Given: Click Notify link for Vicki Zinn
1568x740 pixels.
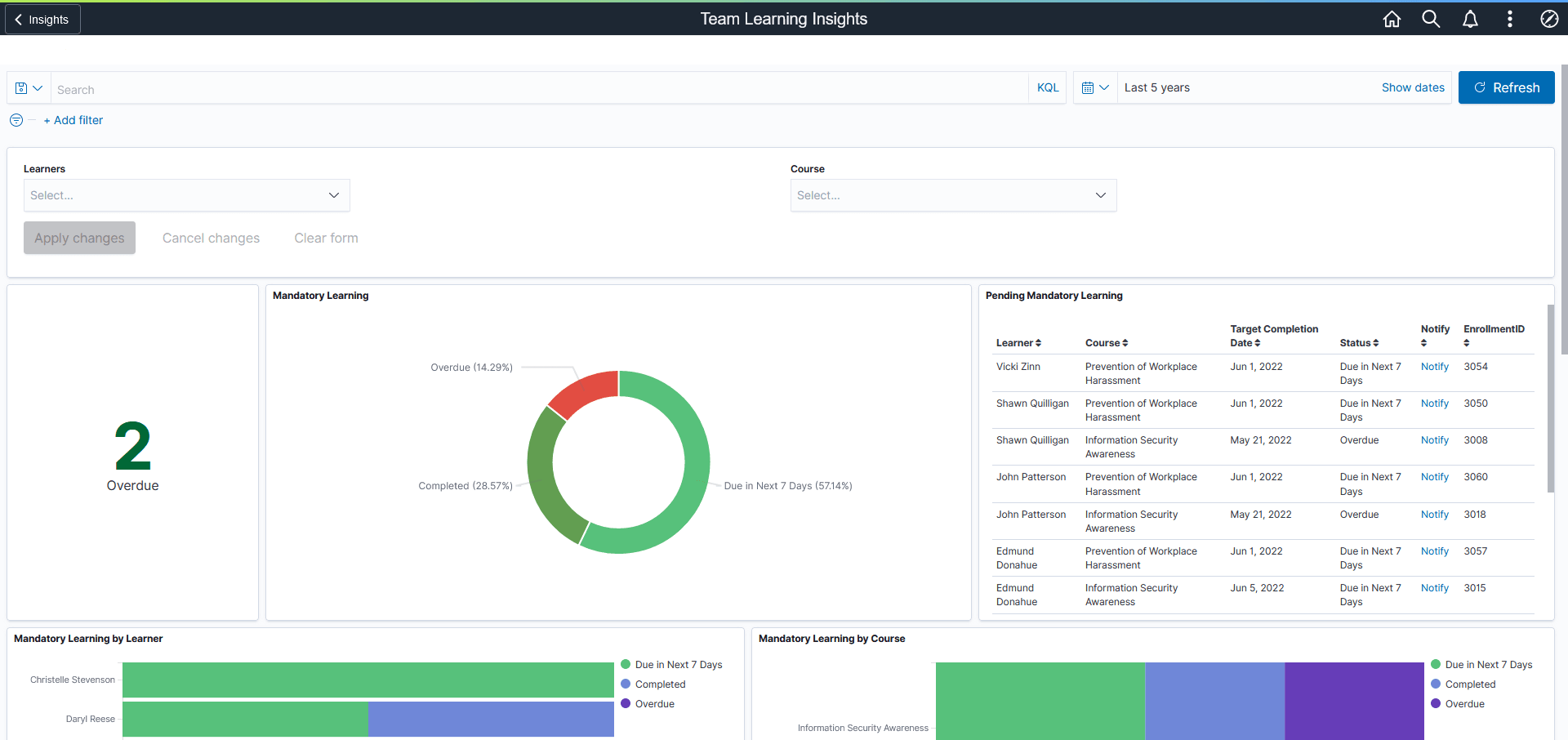Looking at the screenshot, I should pyautogui.click(x=1434, y=367).
